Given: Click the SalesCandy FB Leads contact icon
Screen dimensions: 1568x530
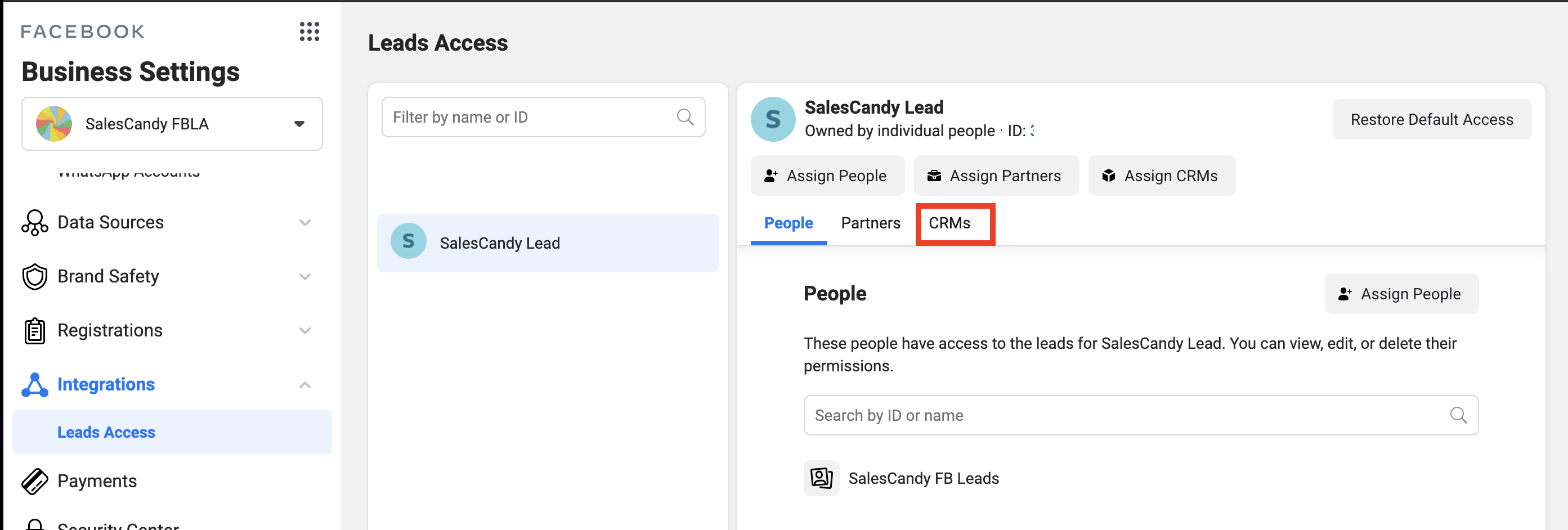Looking at the screenshot, I should coord(821,478).
